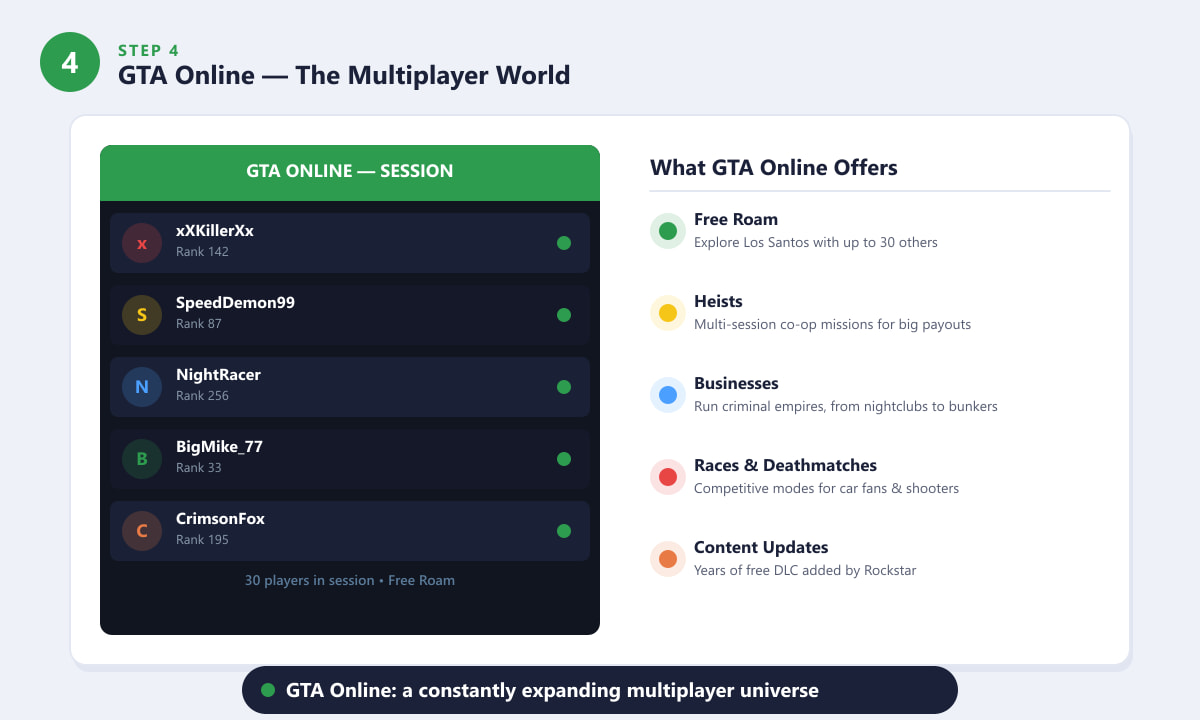Select player name SpeedDemon99

(x=235, y=303)
